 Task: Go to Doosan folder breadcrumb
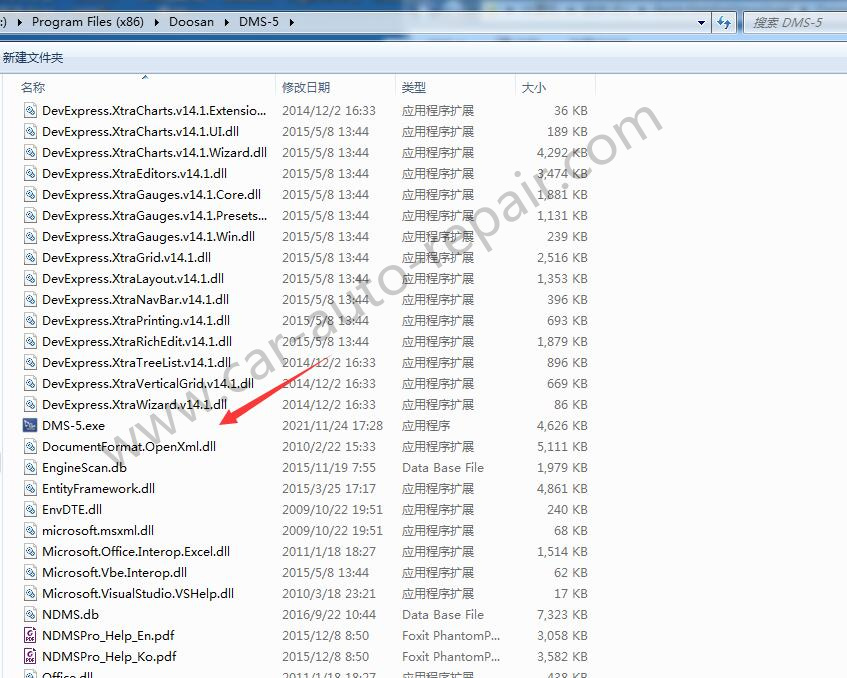(191, 22)
